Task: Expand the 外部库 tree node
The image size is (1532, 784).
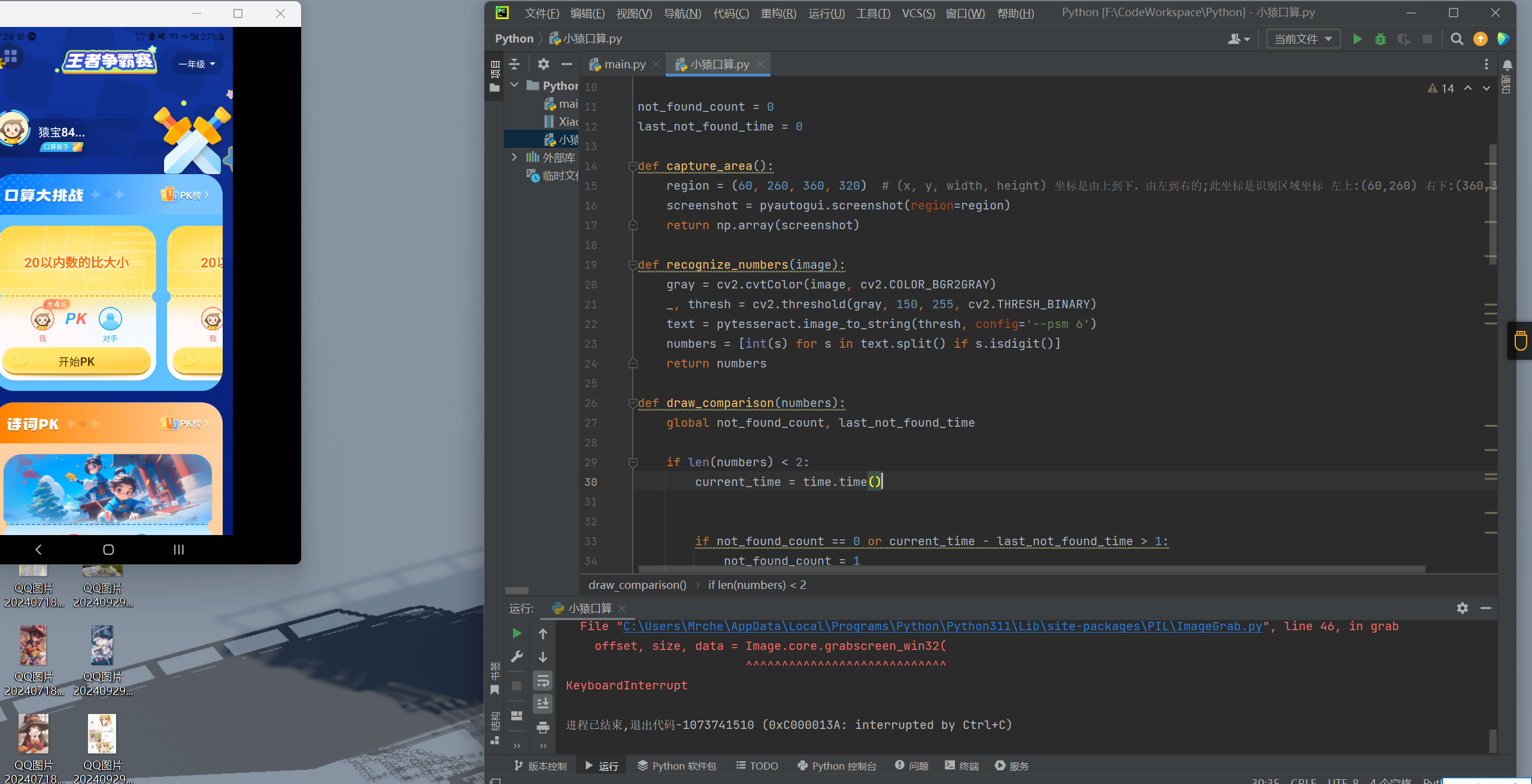Action: tap(514, 157)
